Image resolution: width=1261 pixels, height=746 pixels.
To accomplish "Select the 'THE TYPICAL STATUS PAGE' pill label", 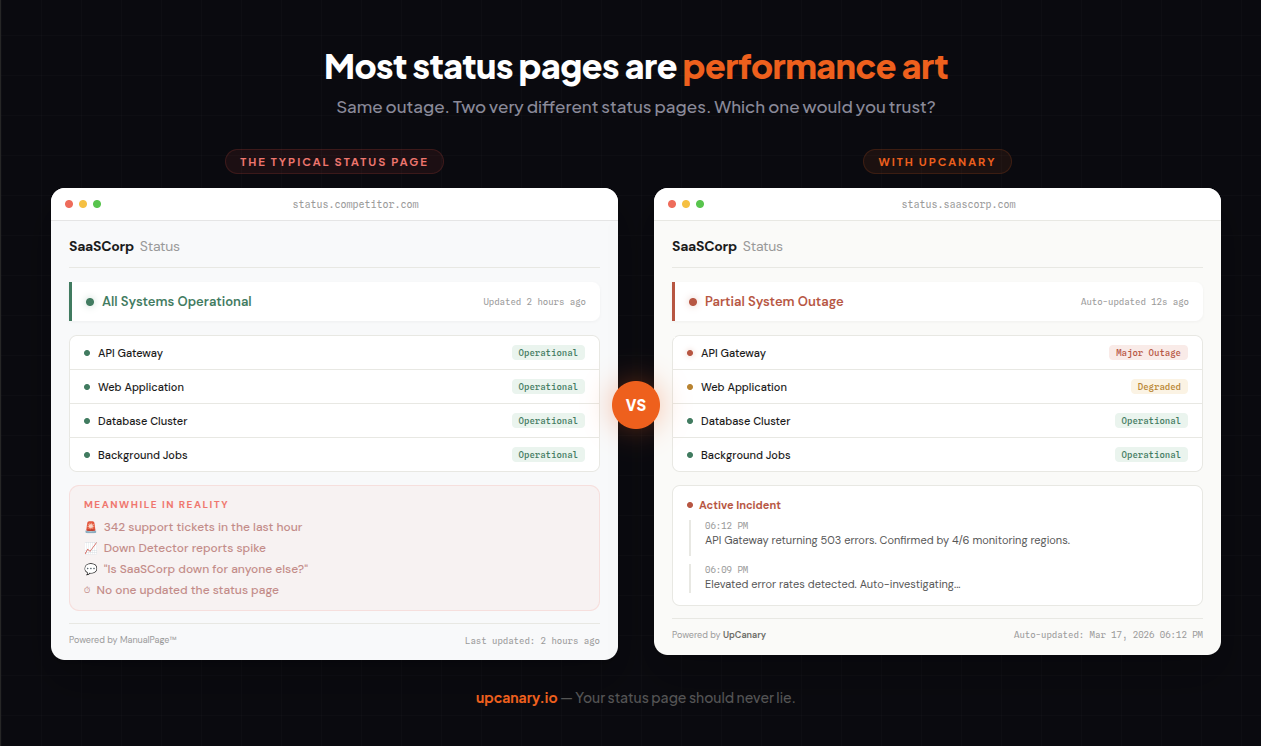I will click(x=334, y=161).
